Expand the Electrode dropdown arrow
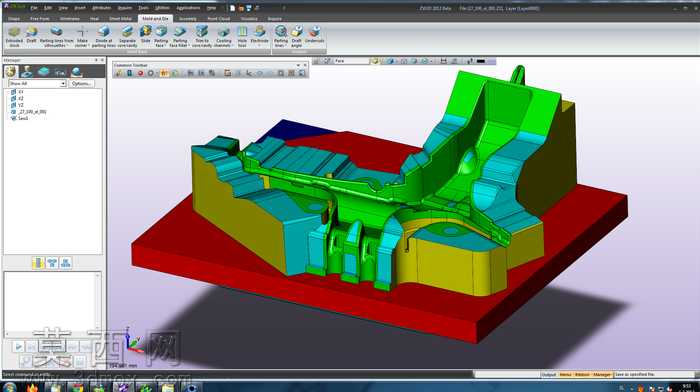Screen dimensions: 700x392 pyautogui.click(x=259, y=46)
